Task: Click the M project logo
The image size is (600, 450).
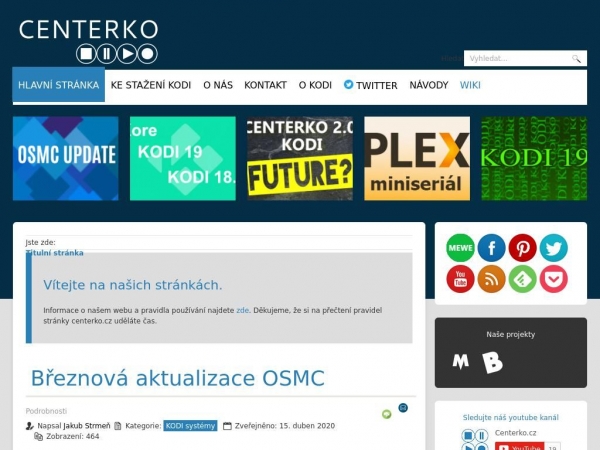Action: point(461,361)
